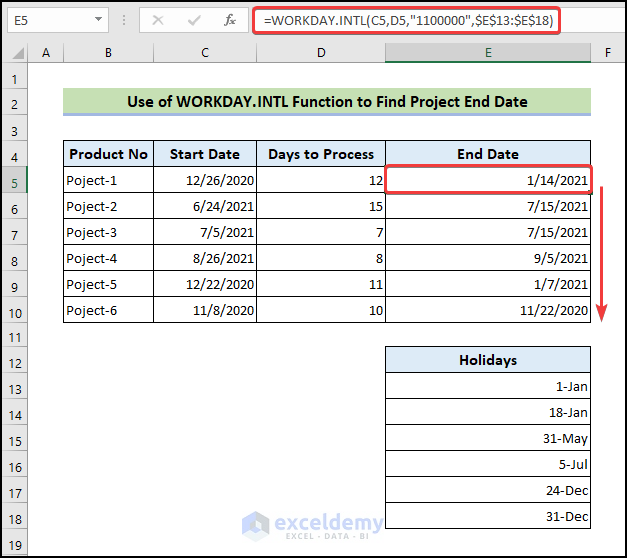Select start date 6/24/2021 cell

click(205, 206)
